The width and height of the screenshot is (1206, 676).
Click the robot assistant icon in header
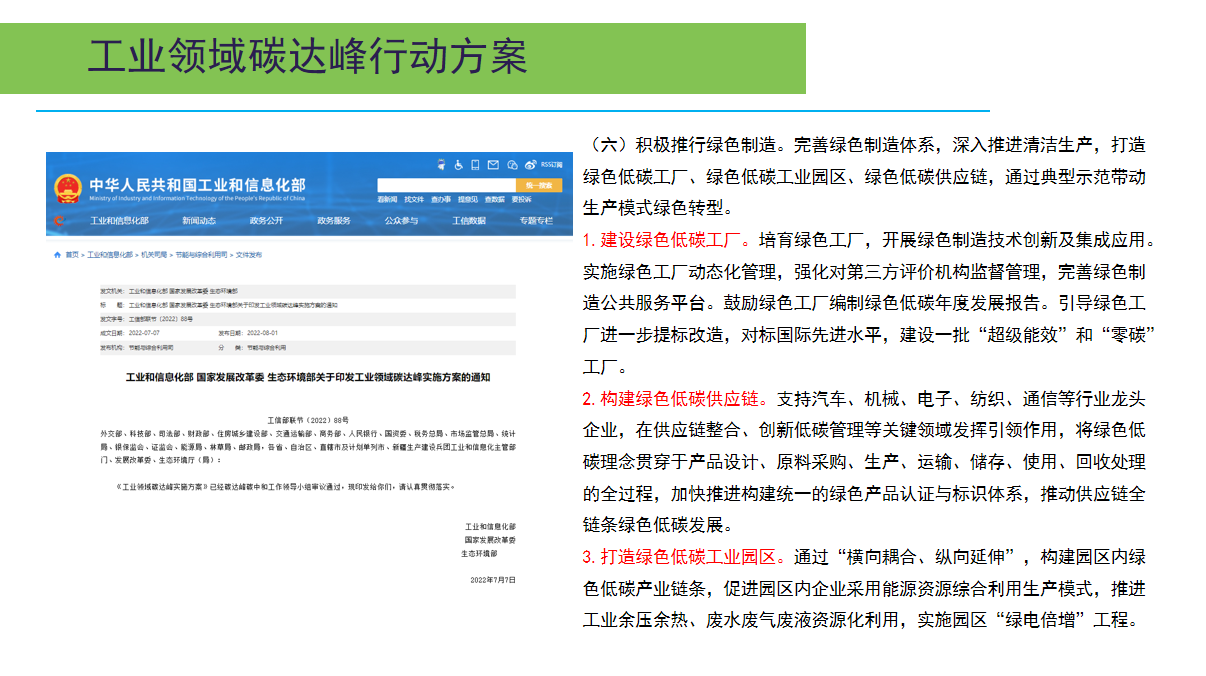442,164
